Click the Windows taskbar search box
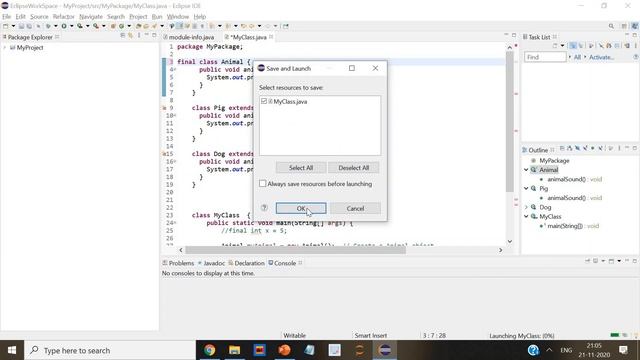640x360 pixels. point(110,350)
